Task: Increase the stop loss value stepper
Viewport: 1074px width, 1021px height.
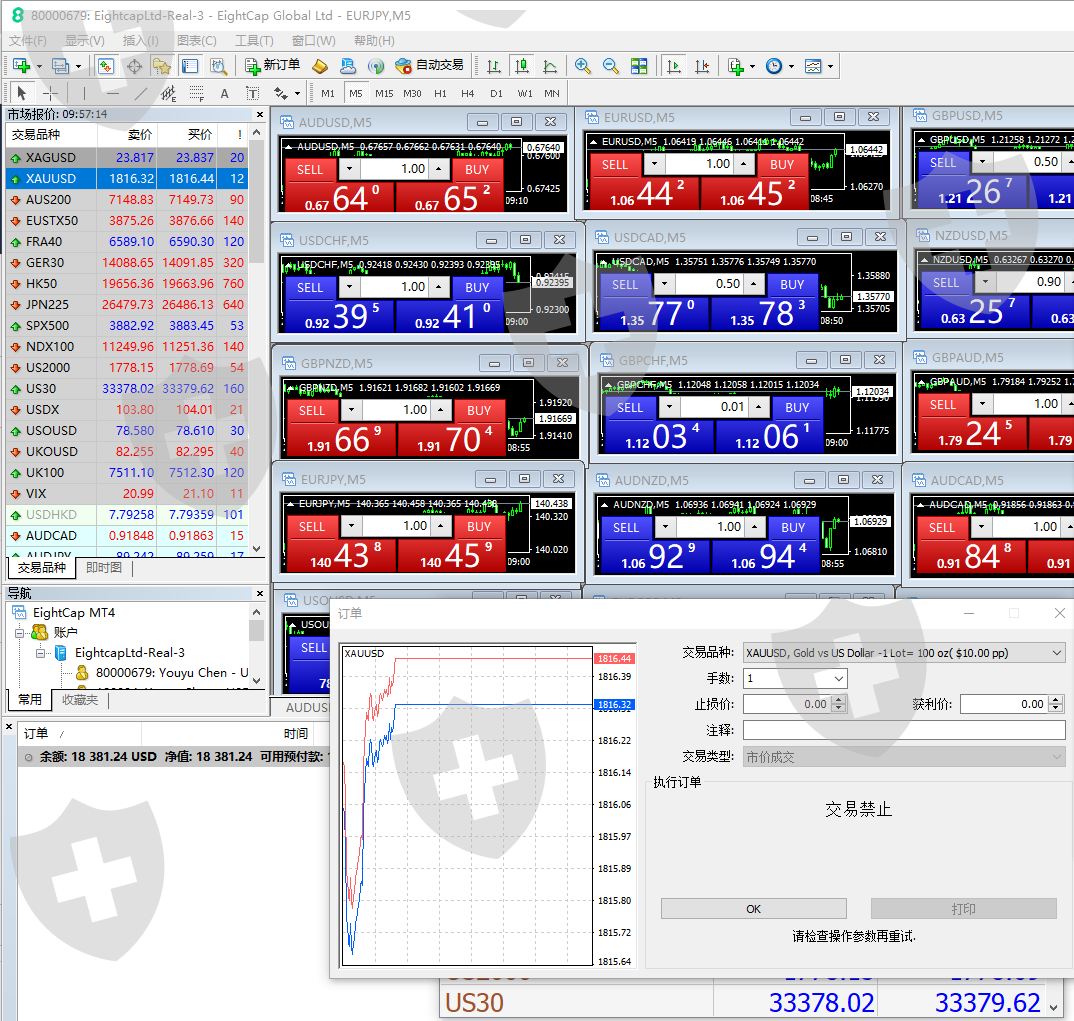Action: pos(839,700)
